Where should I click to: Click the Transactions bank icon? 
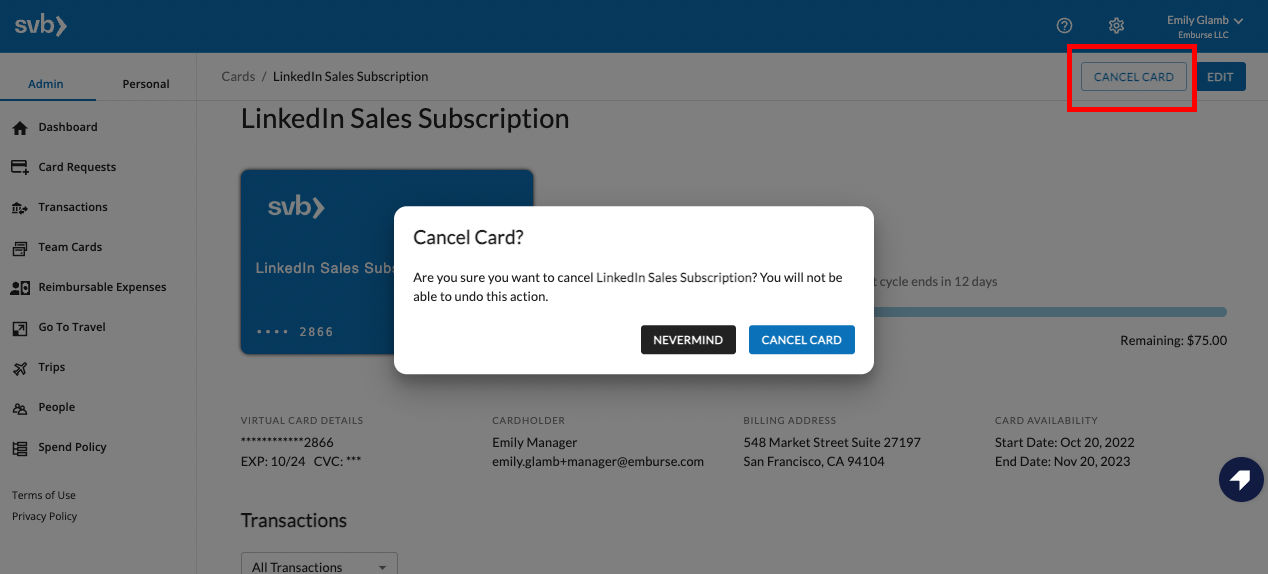pyautogui.click(x=20, y=208)
